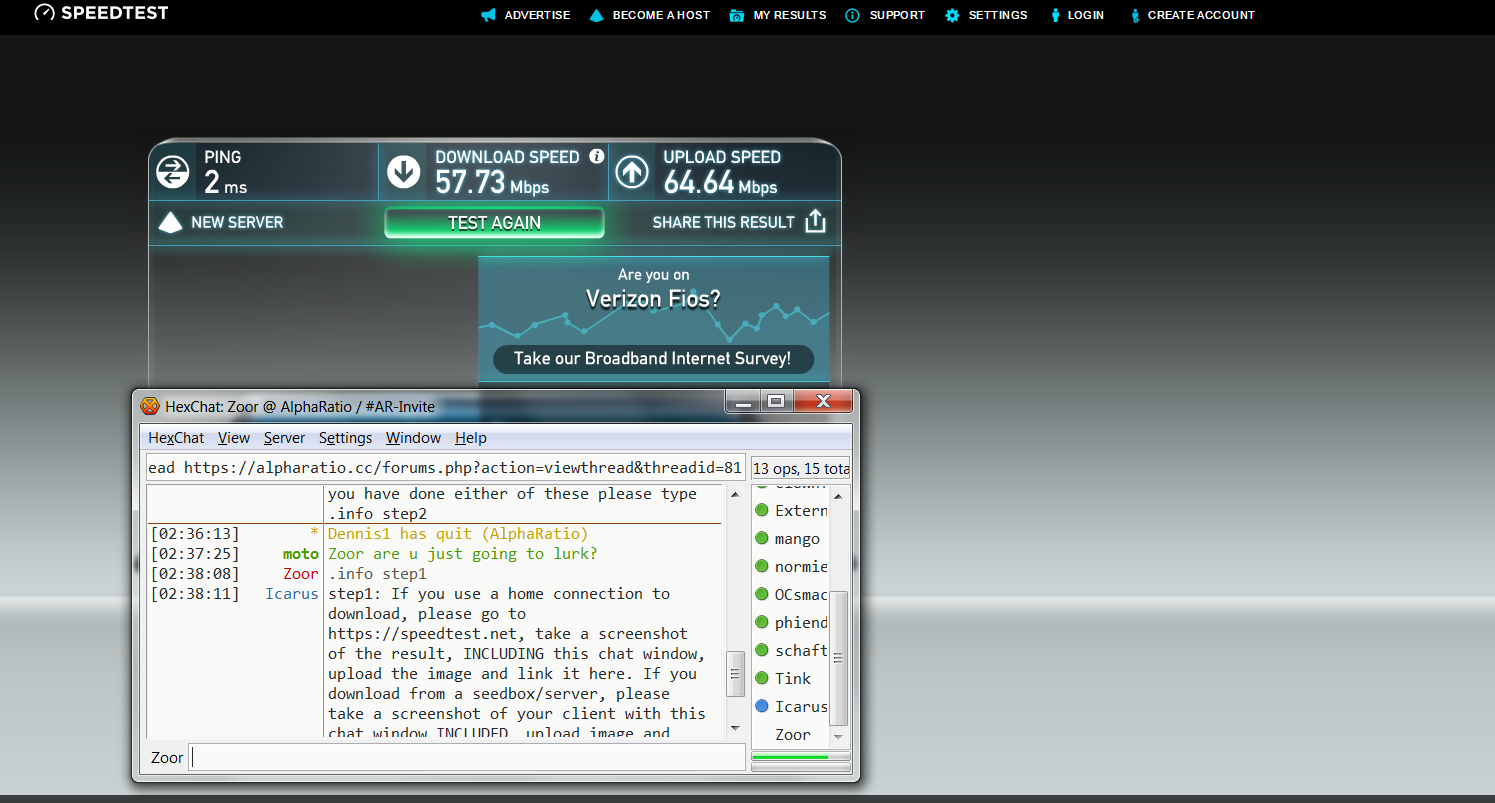Click the ping arrows icon
This screenshot has height=803, width=1495.
click(x=173, y=172)
